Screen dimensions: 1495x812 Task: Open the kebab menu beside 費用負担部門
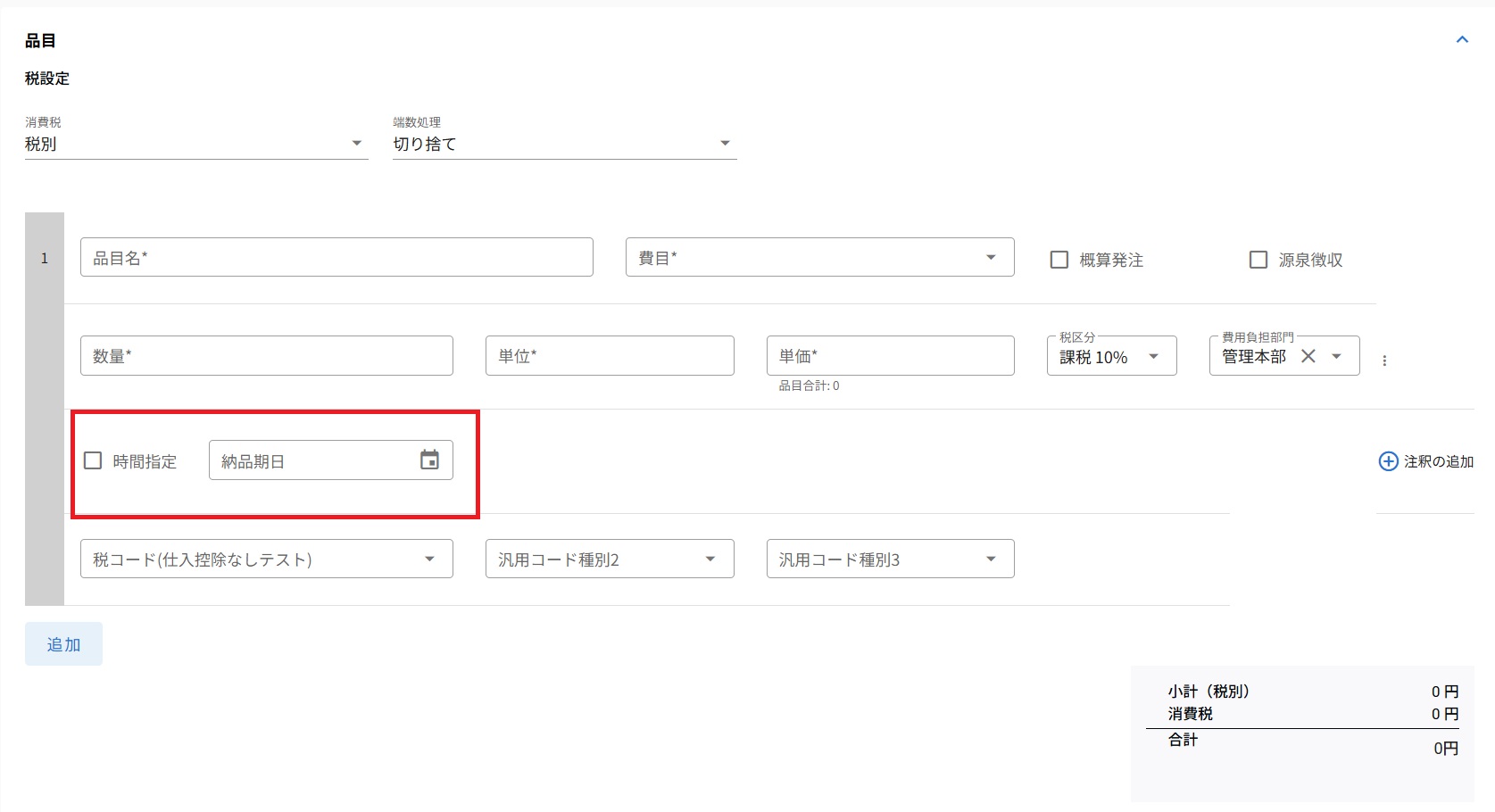tap(1384, 360)
